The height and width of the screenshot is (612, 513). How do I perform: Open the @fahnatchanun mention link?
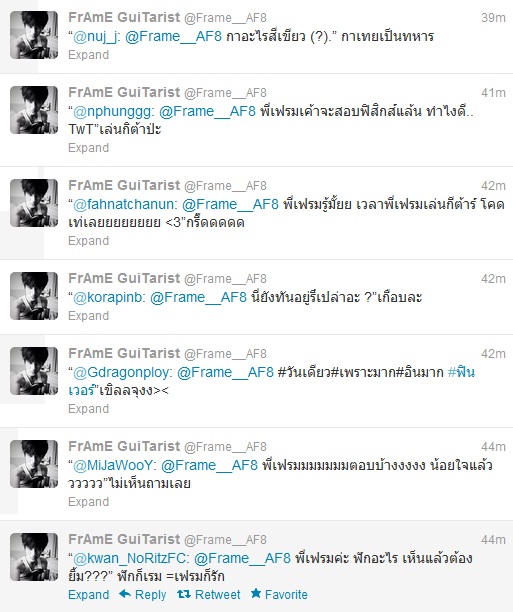(125, 205)
